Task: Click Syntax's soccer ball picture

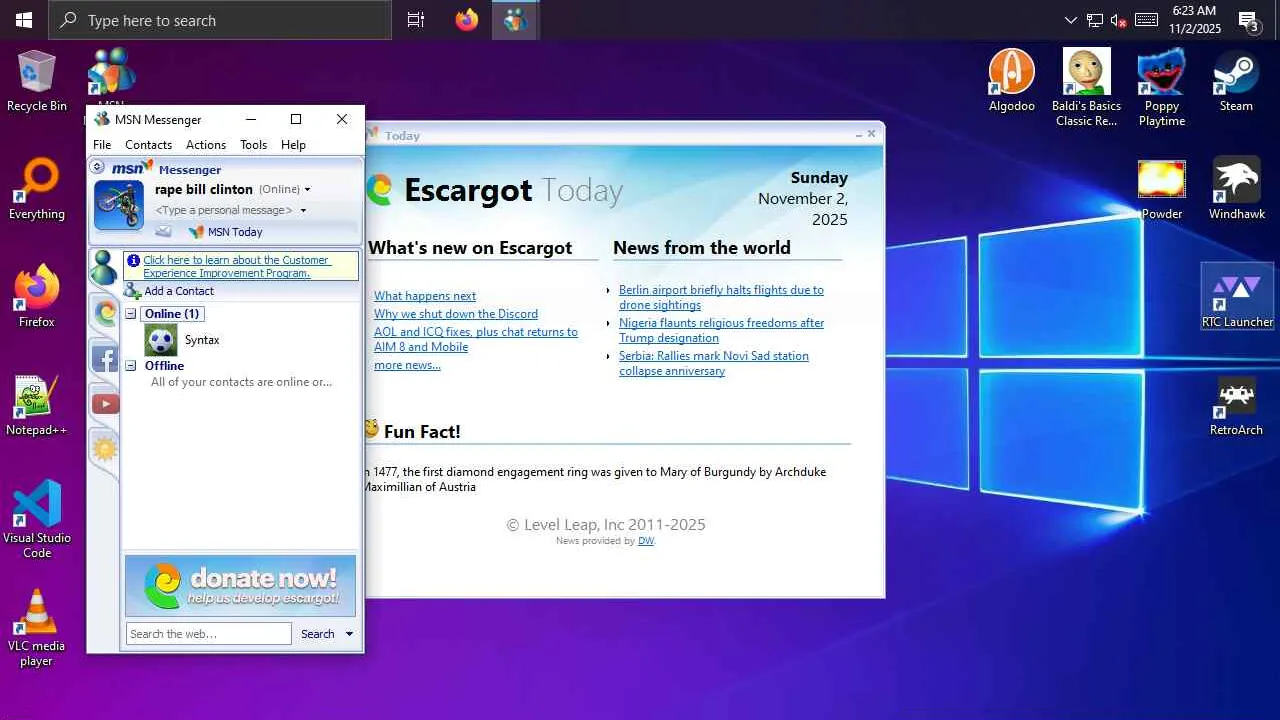Action: pos(161,340)
